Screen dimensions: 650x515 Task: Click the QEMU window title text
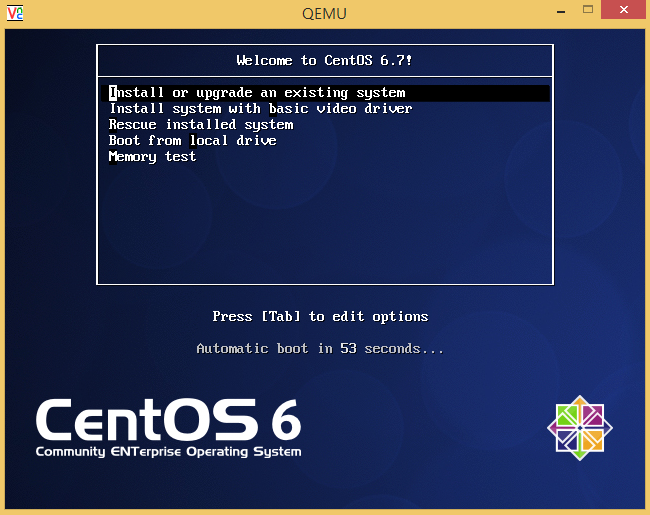click(x=324, y=14)
